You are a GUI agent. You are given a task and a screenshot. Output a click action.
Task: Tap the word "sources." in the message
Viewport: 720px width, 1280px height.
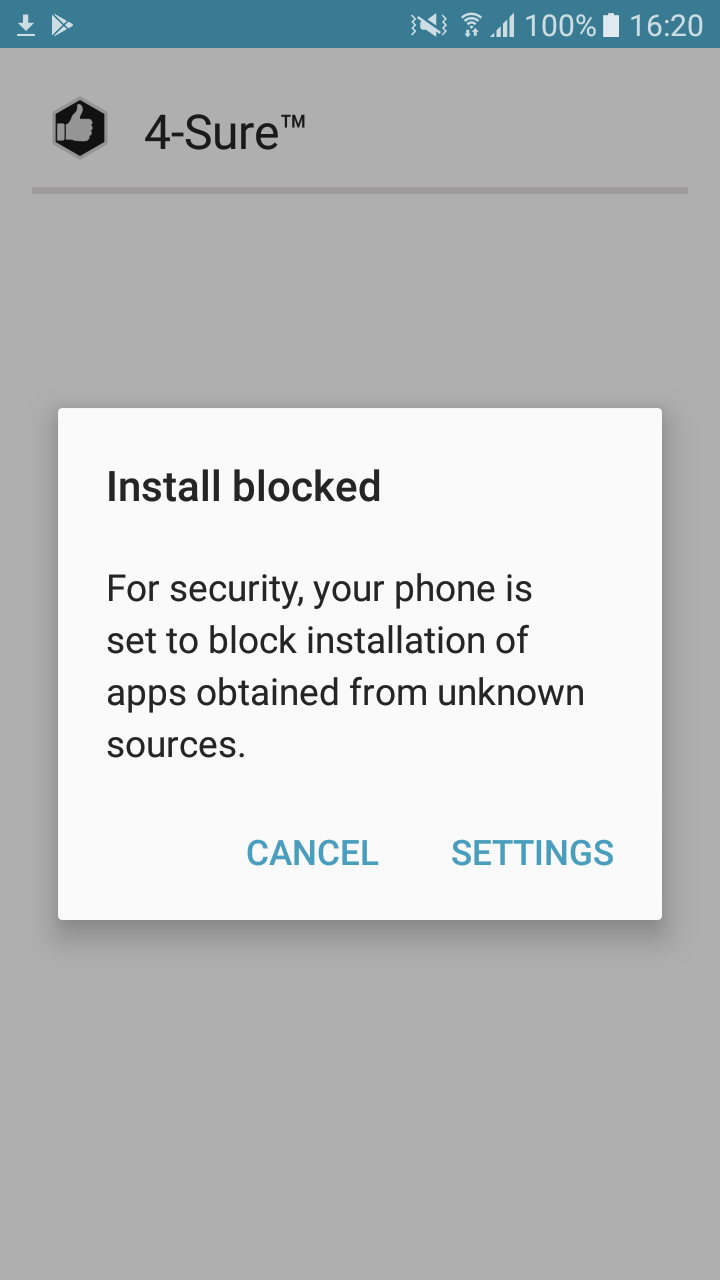point(176,745)
